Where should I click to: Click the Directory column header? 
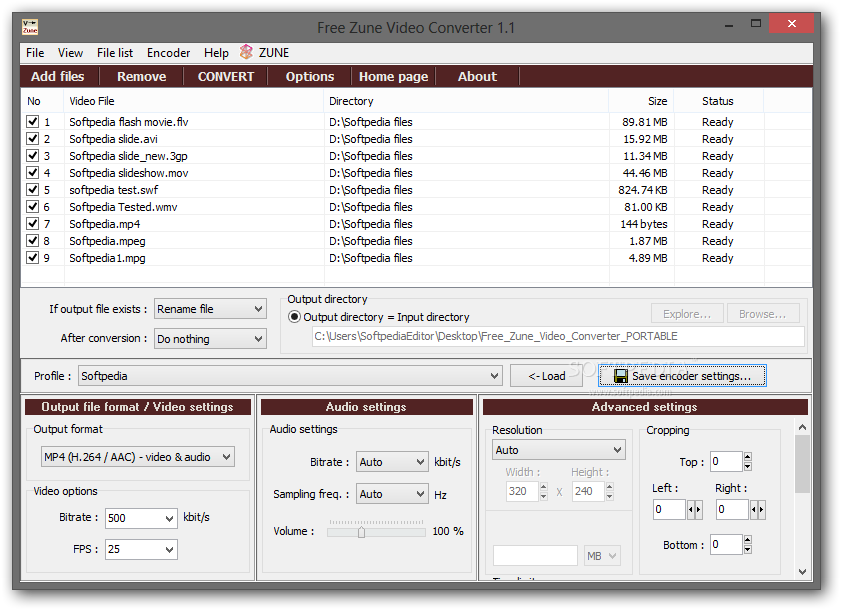pos(467,101)
